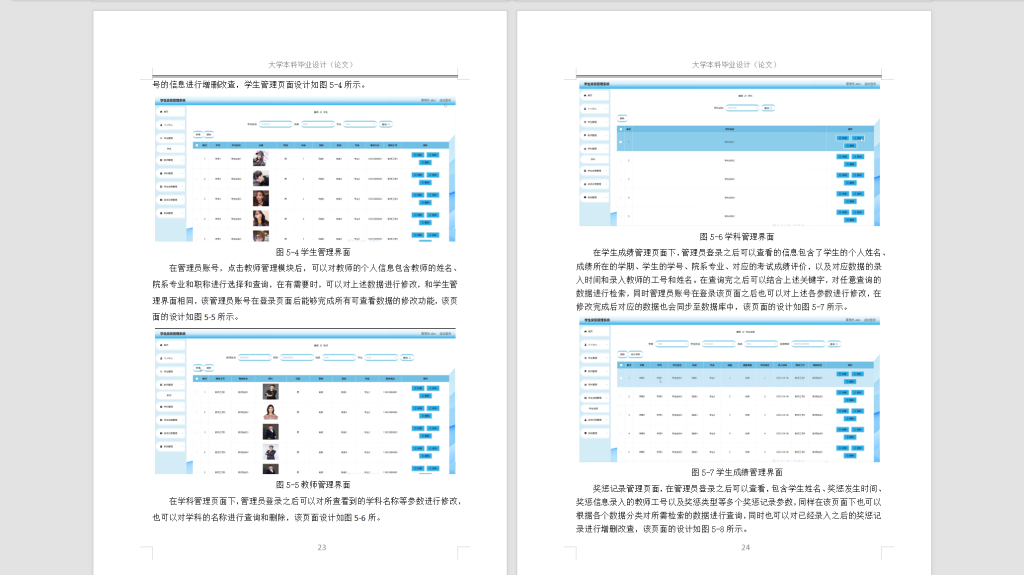This screenshot has width=1024, height=575.
Task: Click page 23 header '大学本科毕业设计（论文）'
Action: (x=311, y=65)
